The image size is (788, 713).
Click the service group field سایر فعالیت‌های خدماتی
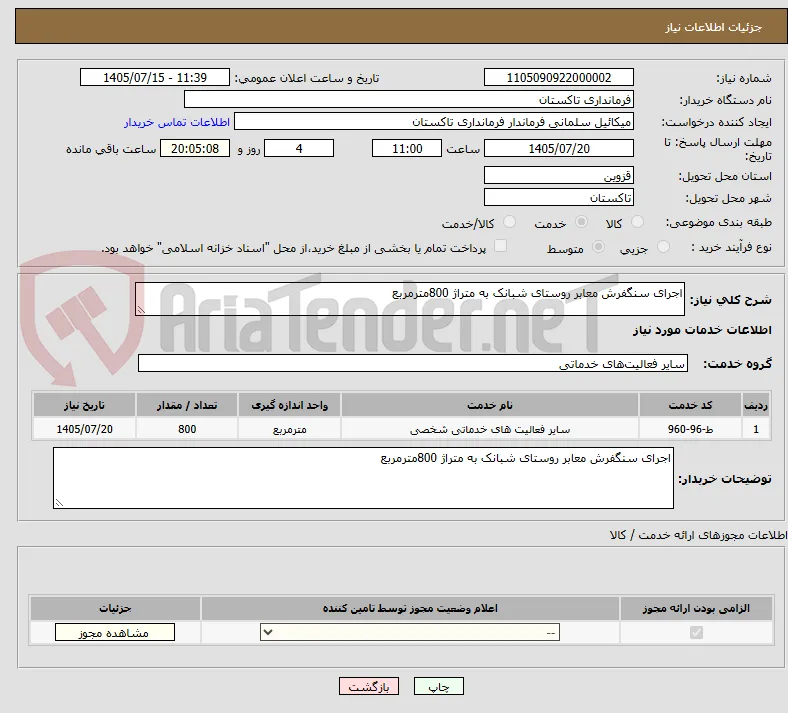(413, 363)
